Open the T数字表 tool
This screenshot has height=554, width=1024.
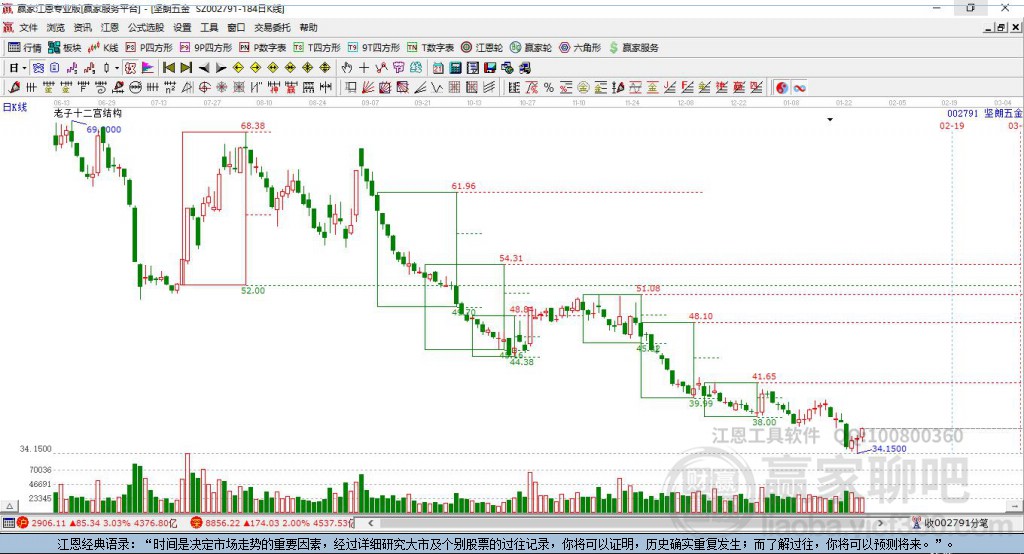(430, 48)
